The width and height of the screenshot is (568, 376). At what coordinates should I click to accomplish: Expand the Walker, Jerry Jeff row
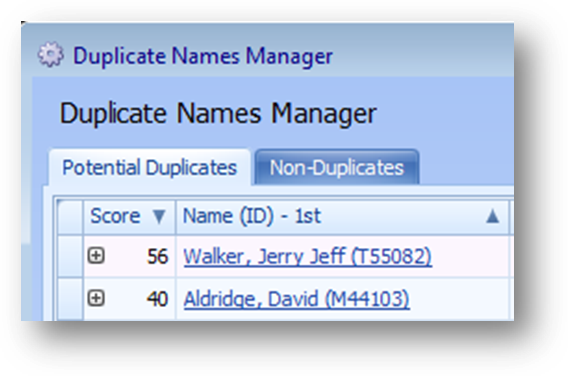coord(96,256)
